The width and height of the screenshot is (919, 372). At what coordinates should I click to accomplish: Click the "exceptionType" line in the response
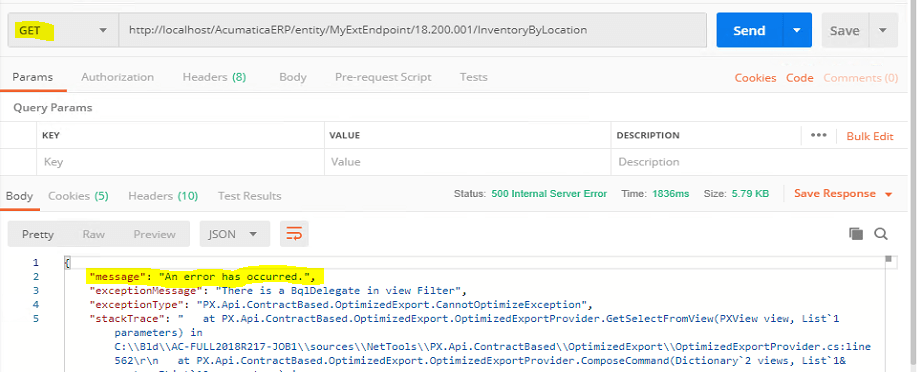coord(342,304)
